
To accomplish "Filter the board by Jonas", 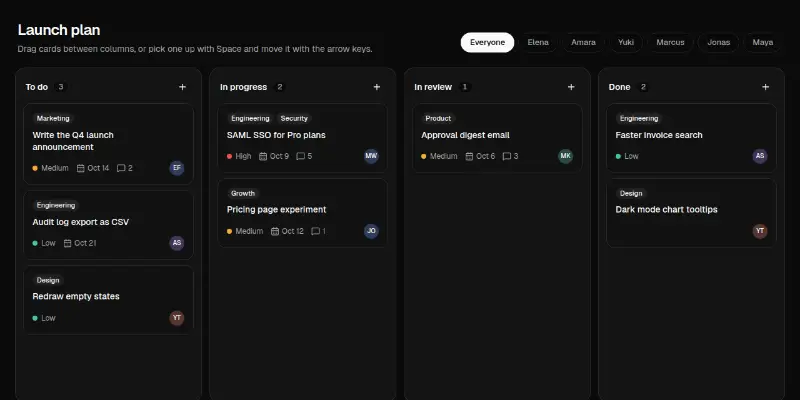I will coord(718,42).
